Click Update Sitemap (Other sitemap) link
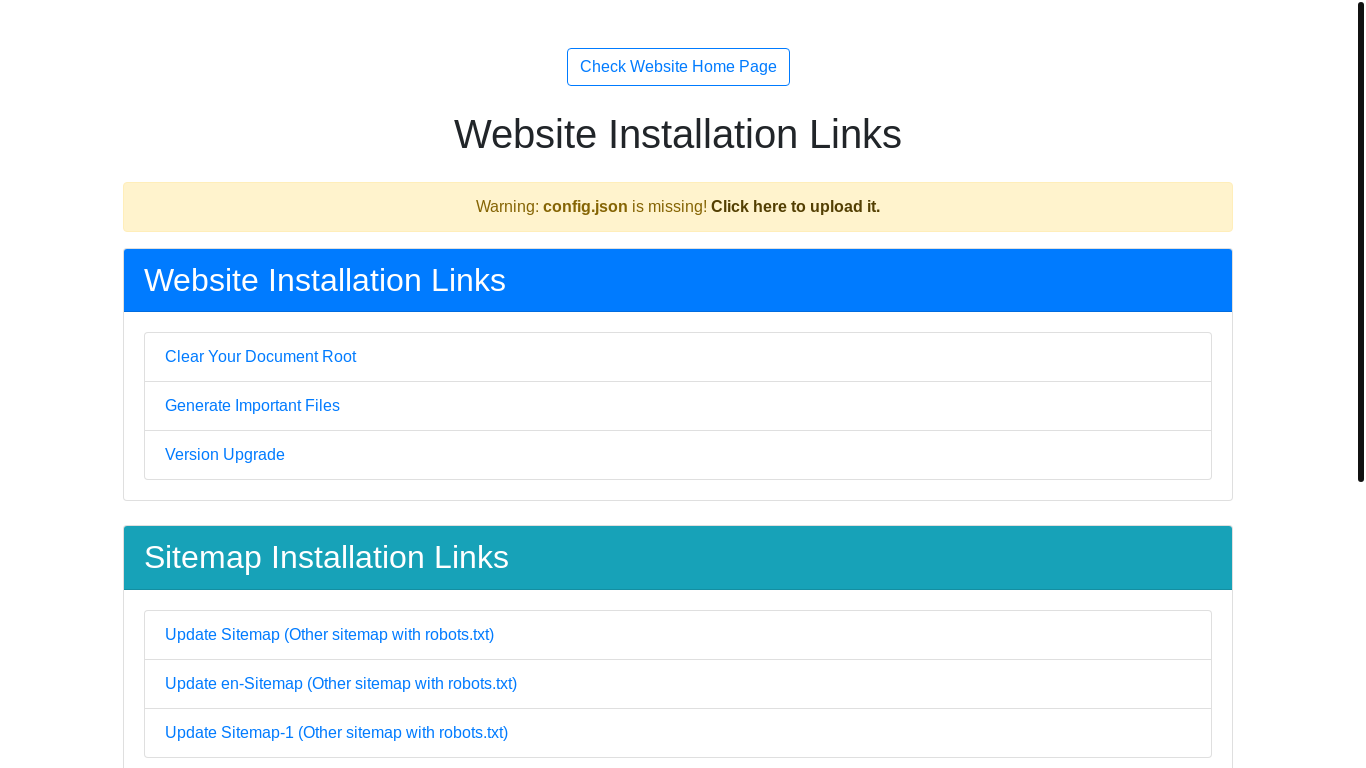Screen dimensions: 1366x768 pos(329,635)
